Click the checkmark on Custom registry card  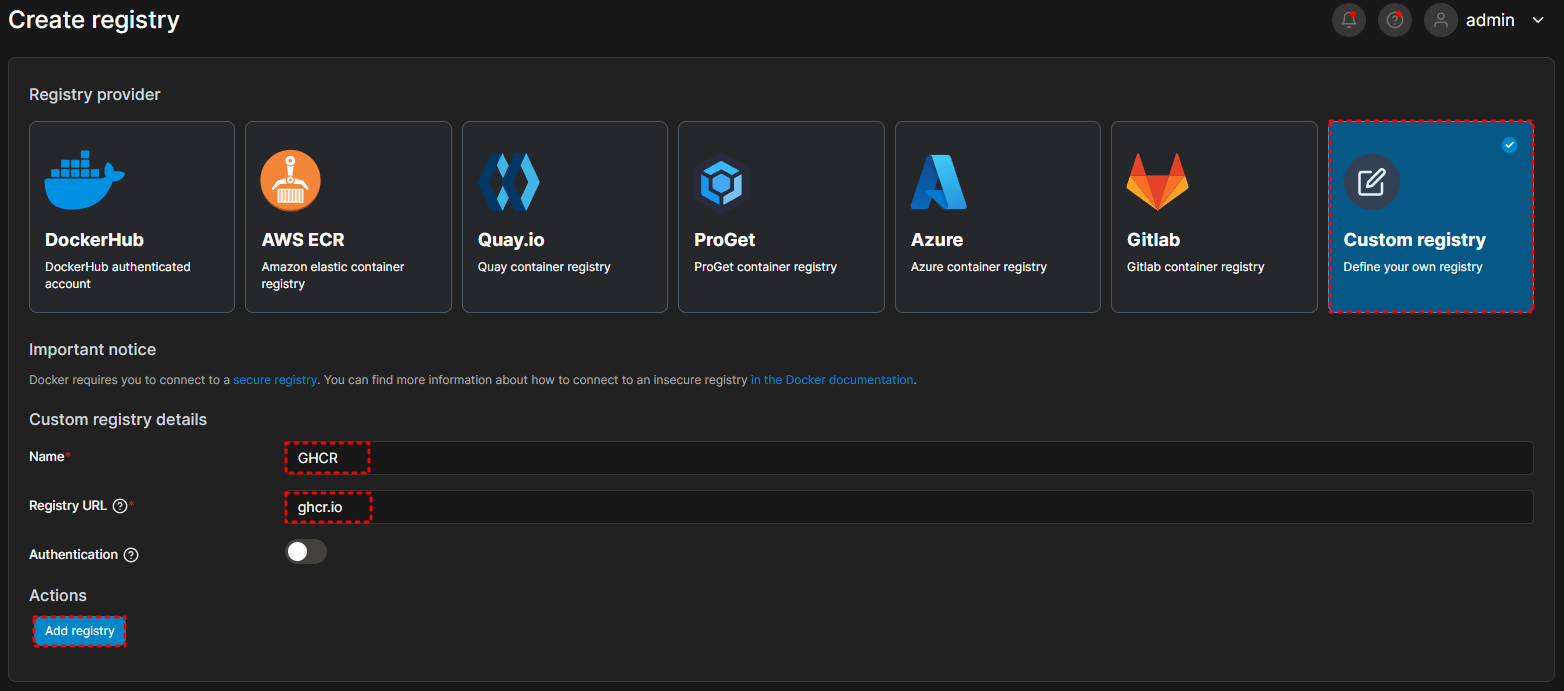pyautogui.click(x=1510, y=145)
